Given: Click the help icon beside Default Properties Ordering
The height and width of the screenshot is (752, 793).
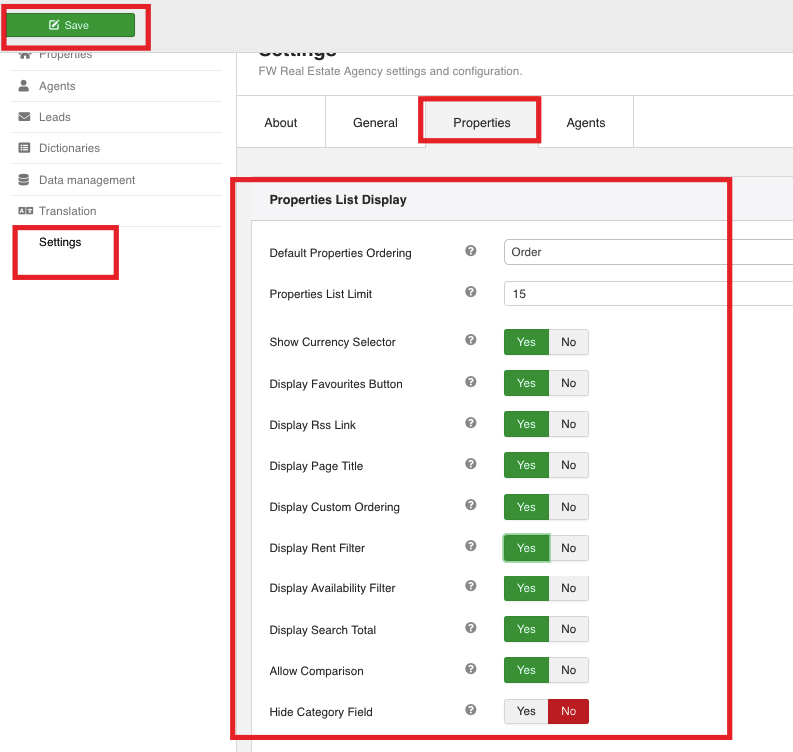Looking at the screenshot, I should click(x=471, y=252).
